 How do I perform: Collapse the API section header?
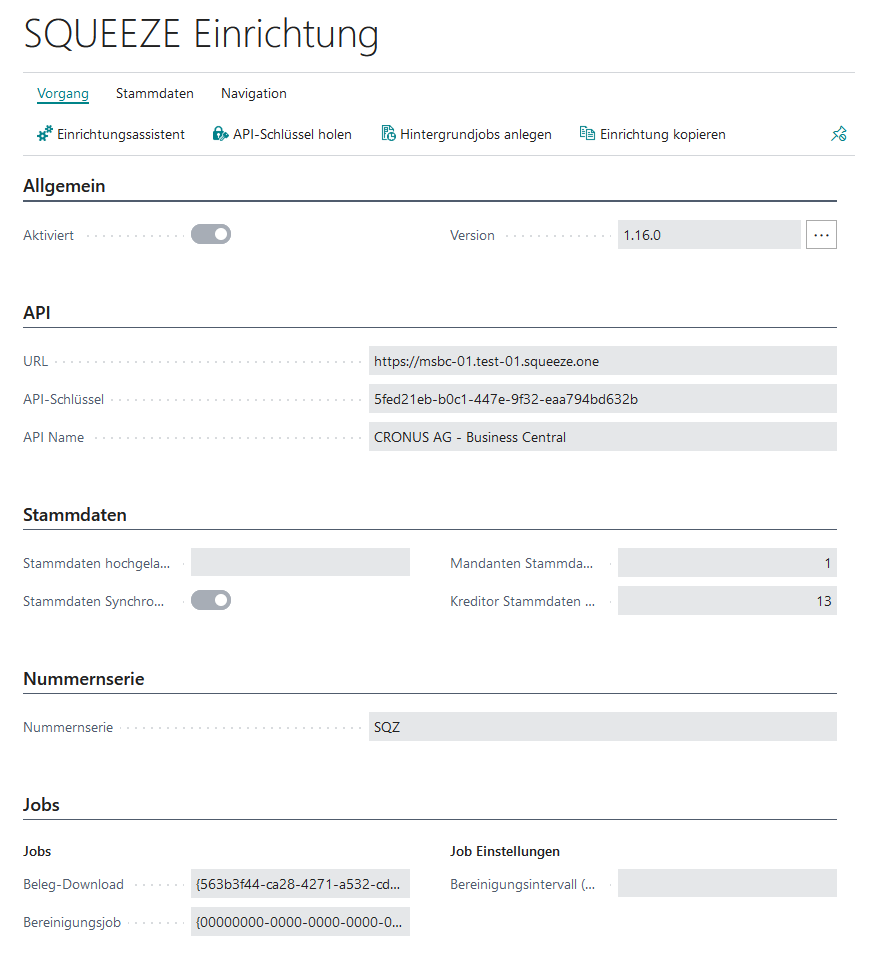pyautogui.click(x=37, y=313)
